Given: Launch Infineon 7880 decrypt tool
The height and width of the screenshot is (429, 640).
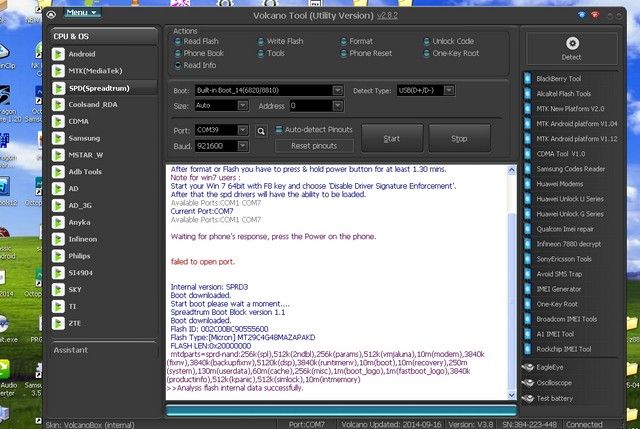Looking at the screenshot, I should tap(570, 244).
